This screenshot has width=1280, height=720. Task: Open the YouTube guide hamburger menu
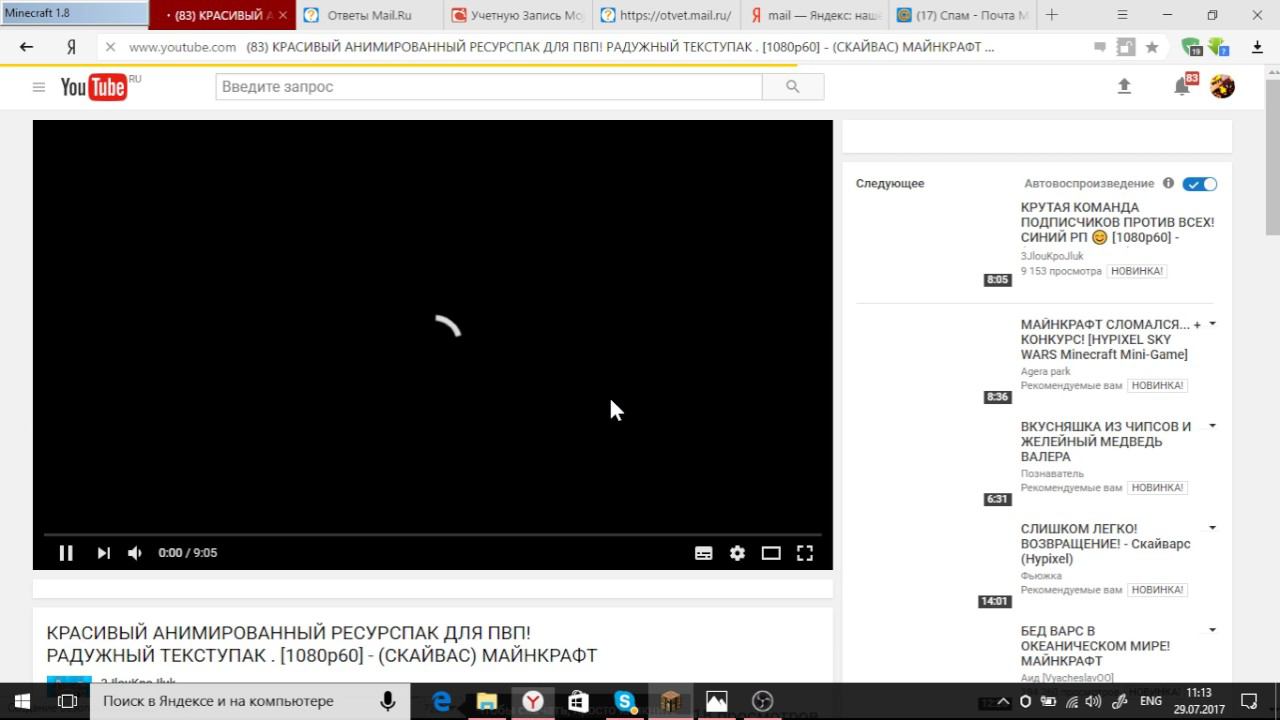[39, 87]
